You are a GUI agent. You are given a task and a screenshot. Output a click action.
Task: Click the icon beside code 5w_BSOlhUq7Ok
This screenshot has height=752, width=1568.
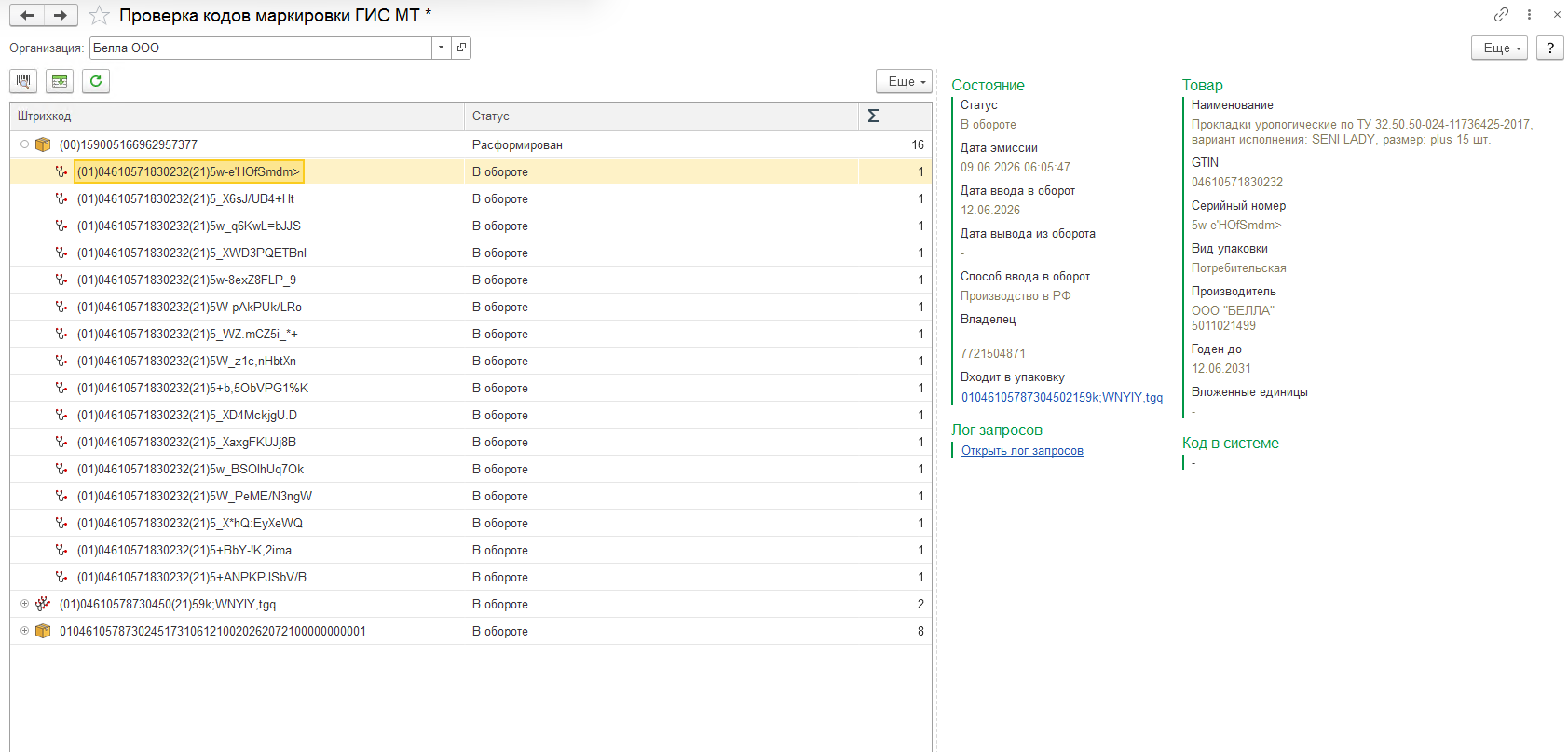(61, 469)
